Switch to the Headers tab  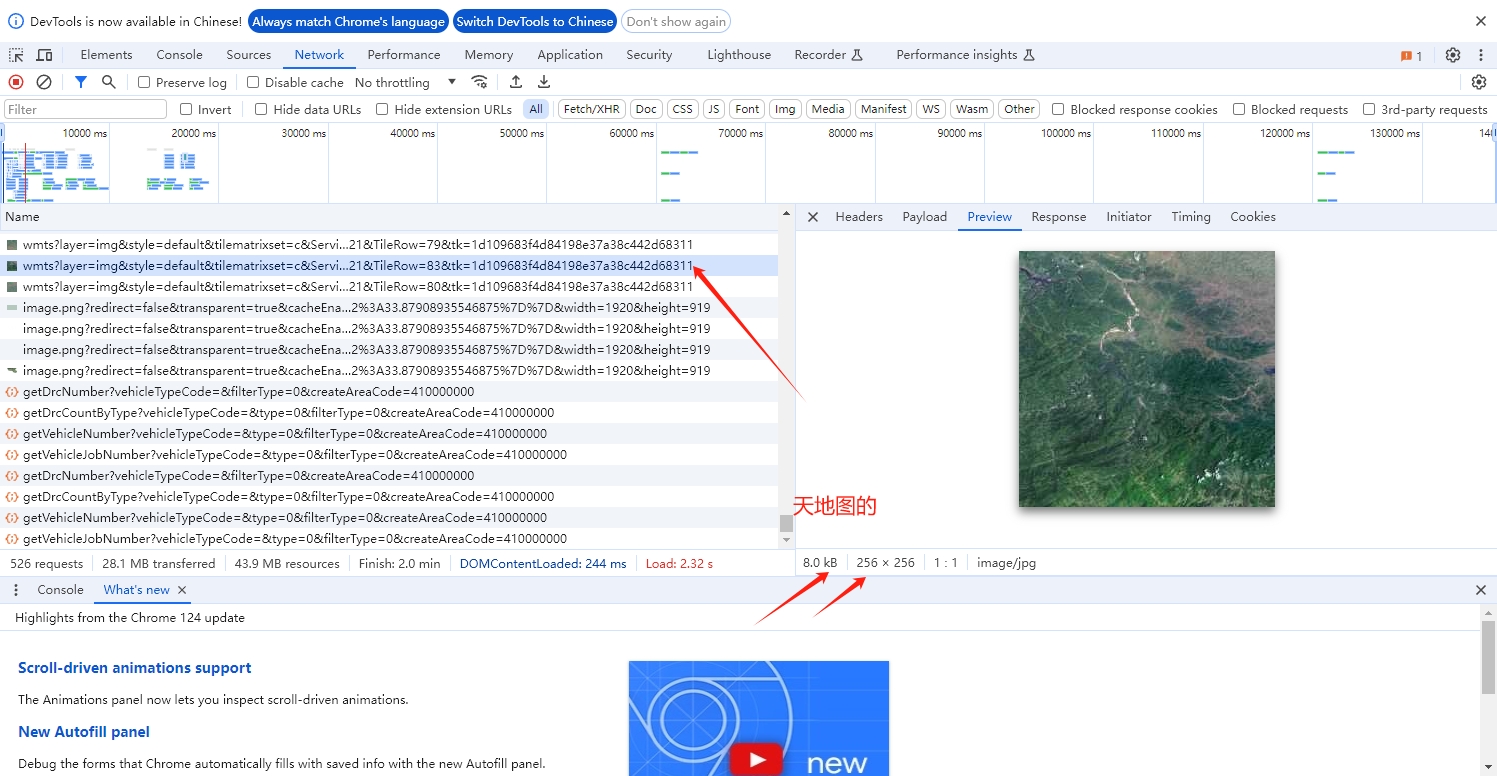859,217
